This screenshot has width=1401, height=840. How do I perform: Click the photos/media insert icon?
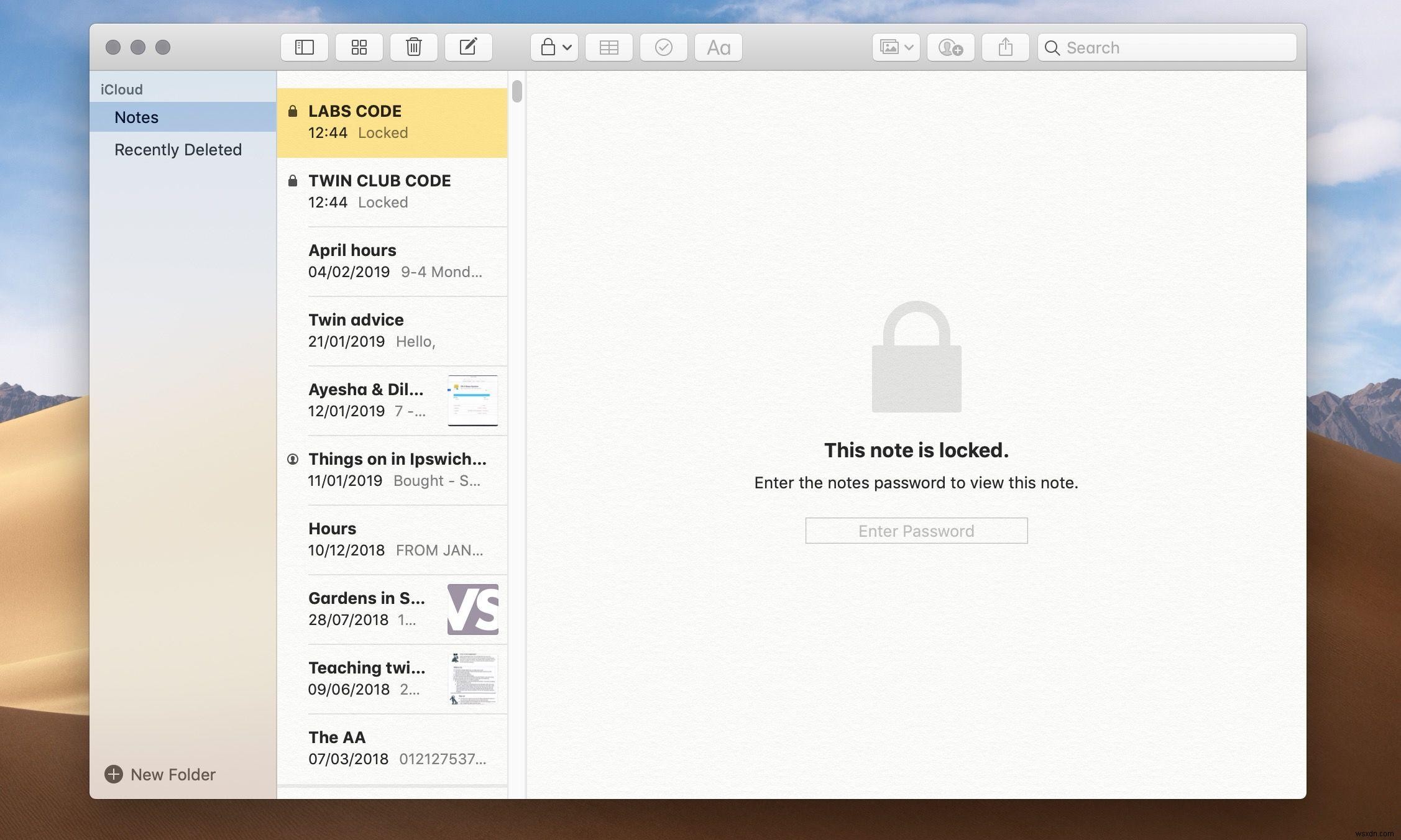coord(893,46)
